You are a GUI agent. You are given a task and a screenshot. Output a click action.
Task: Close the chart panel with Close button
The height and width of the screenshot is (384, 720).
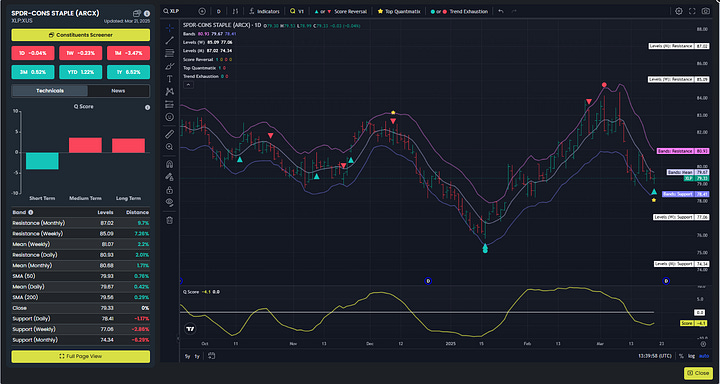pos(698,373)
